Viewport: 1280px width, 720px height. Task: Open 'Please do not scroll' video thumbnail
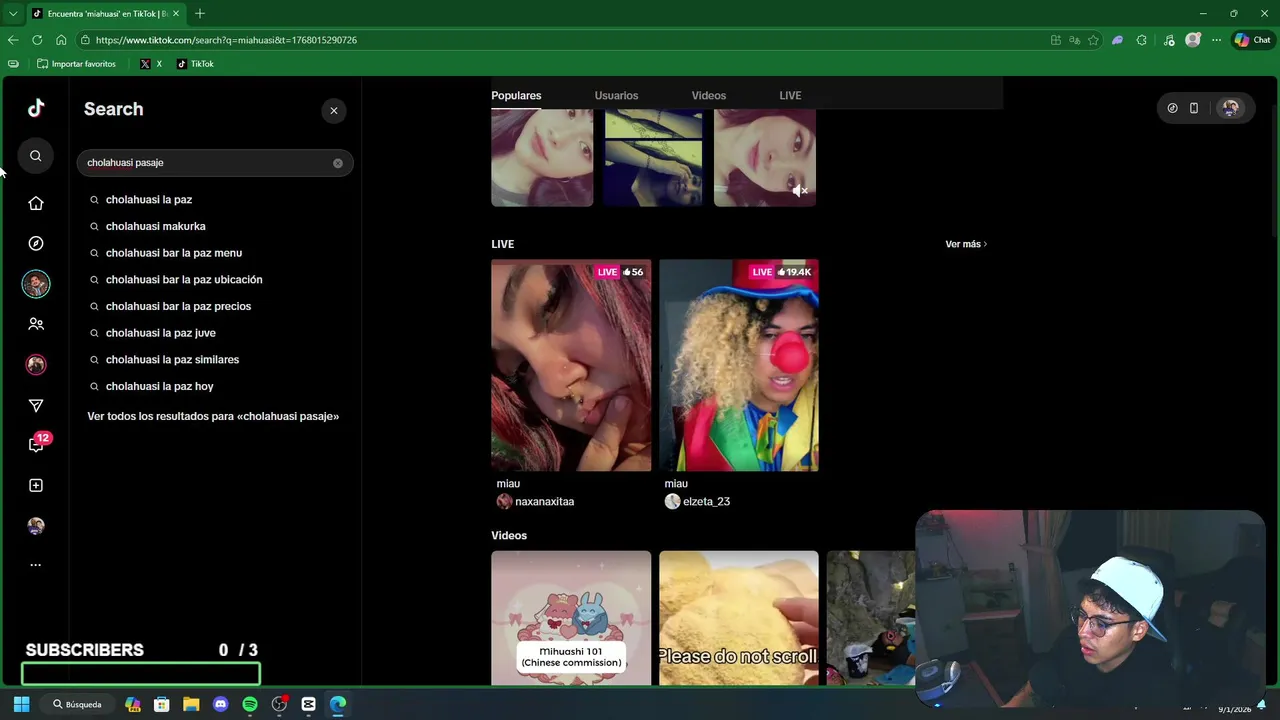pos(739,618)
